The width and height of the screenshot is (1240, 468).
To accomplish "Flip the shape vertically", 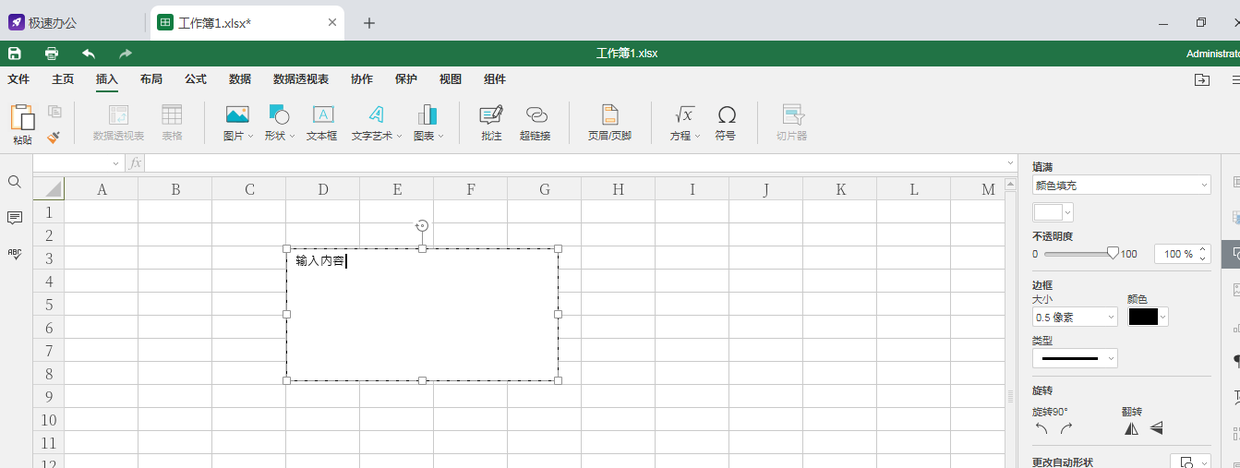I will [1156, 428].
